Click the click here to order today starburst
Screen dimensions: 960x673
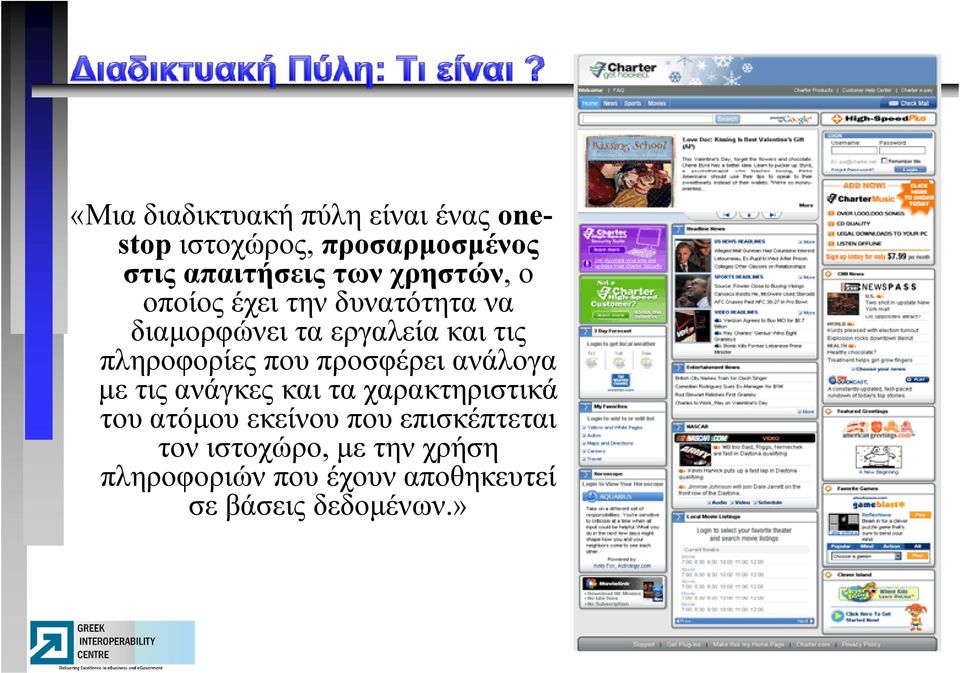click(918, 195)
